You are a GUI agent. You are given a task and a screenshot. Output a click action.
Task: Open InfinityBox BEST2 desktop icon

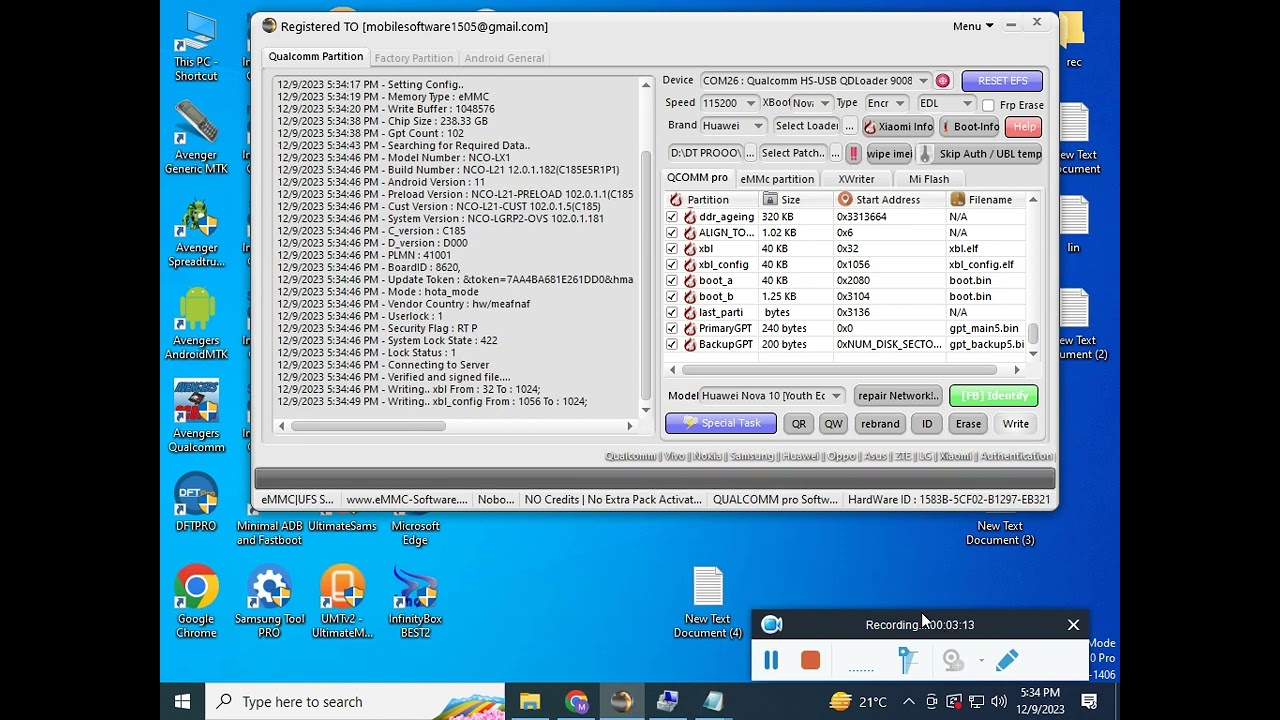415,602
